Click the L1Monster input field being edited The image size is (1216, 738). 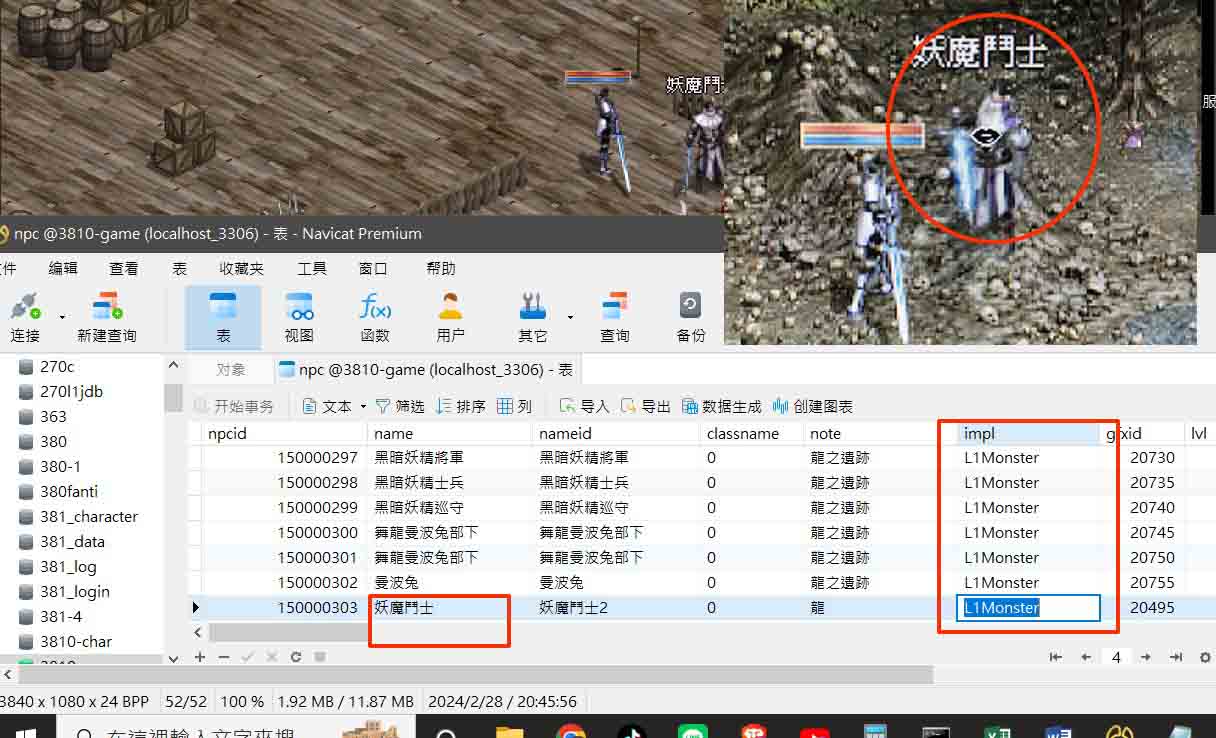pyautogui.click(x=1028, y=607)
